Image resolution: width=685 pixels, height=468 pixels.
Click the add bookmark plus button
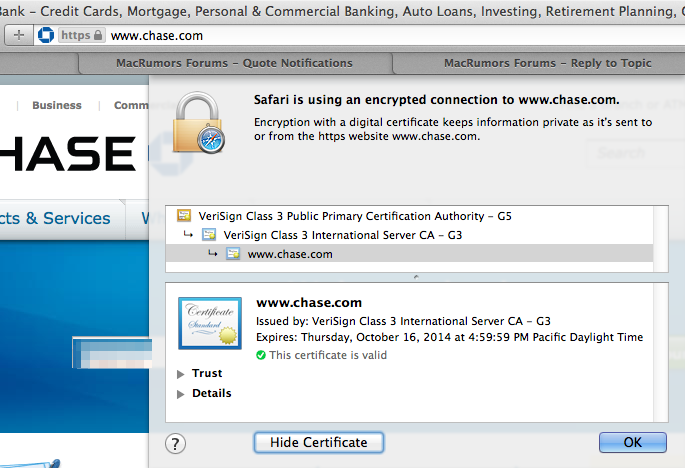(20, 35)
